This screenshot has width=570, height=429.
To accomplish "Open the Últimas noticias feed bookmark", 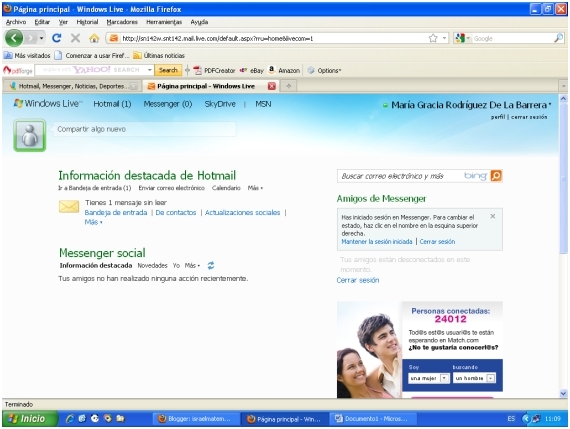I will (159, 55).
